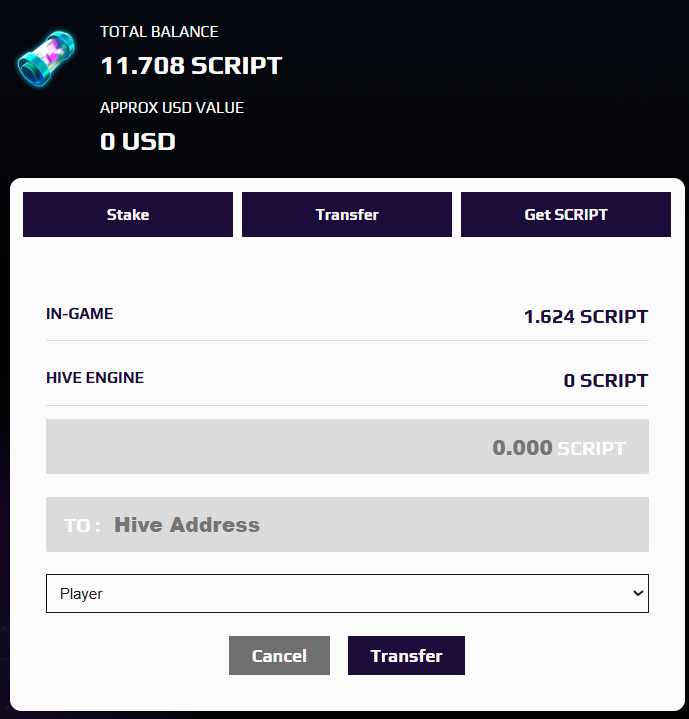Open the Player dropdown
This screenshot has width=689, height=719.
click(x=347, y=593)
